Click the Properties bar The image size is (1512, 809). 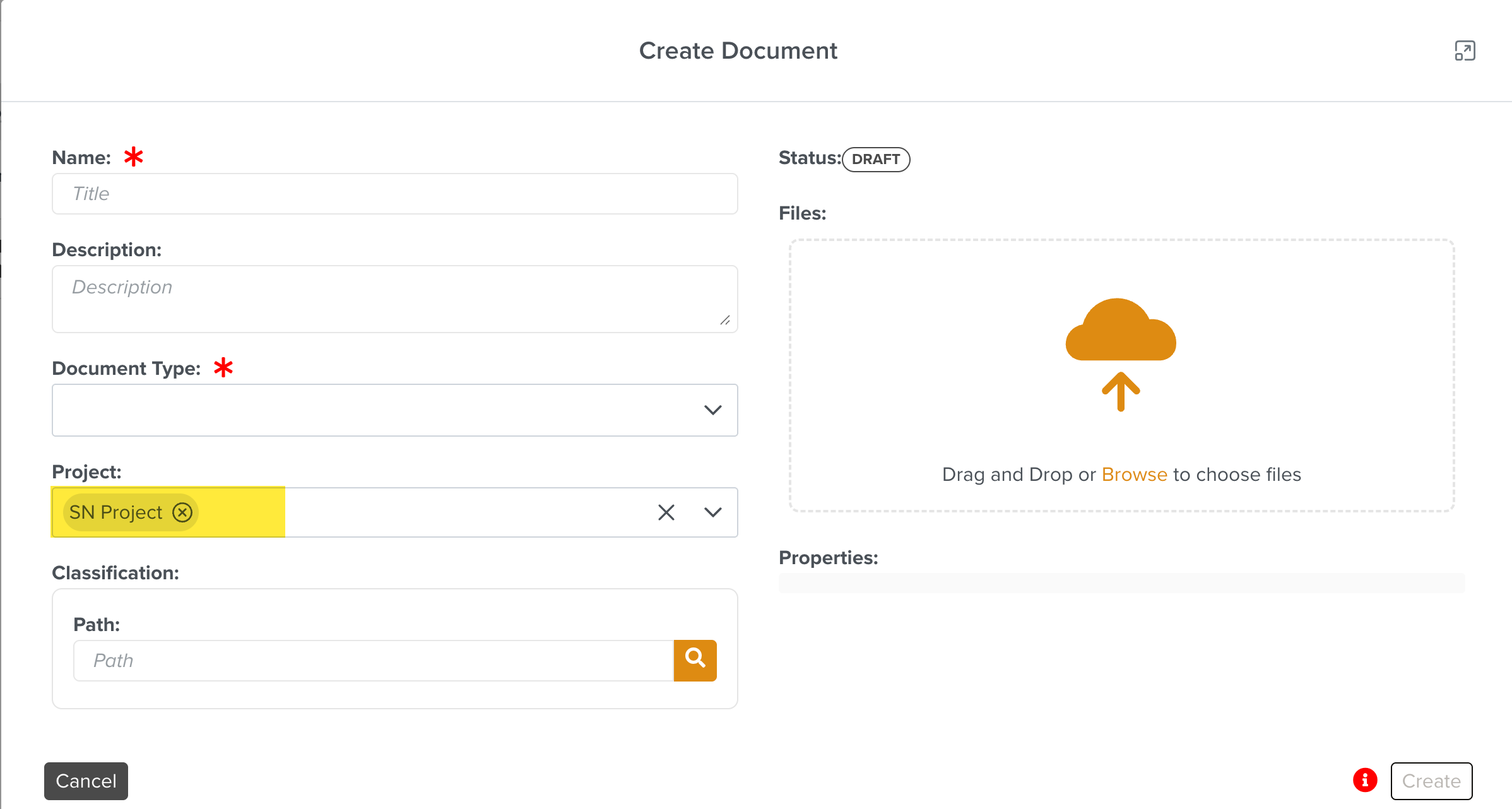pyautogui.click(x=1121, y=583)
